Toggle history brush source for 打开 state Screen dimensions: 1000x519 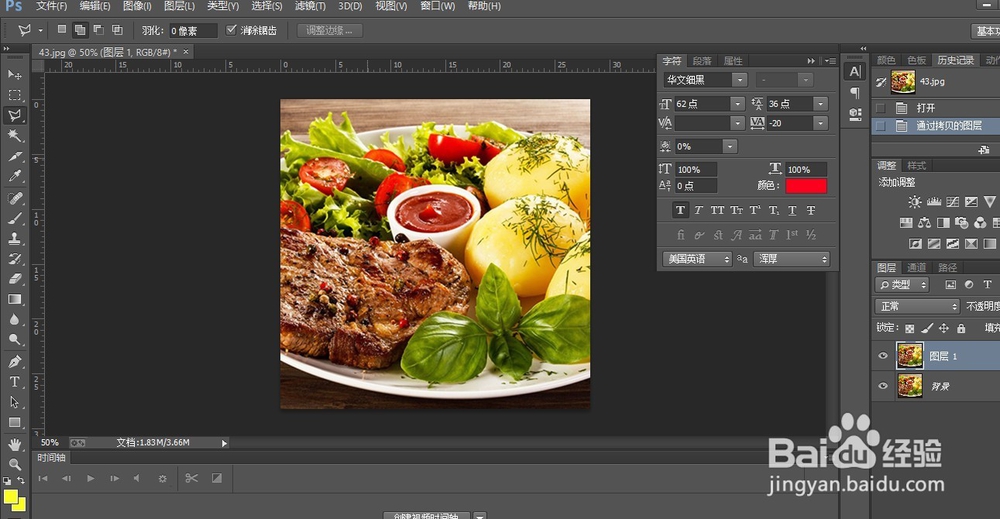click(x=881, y=108)
